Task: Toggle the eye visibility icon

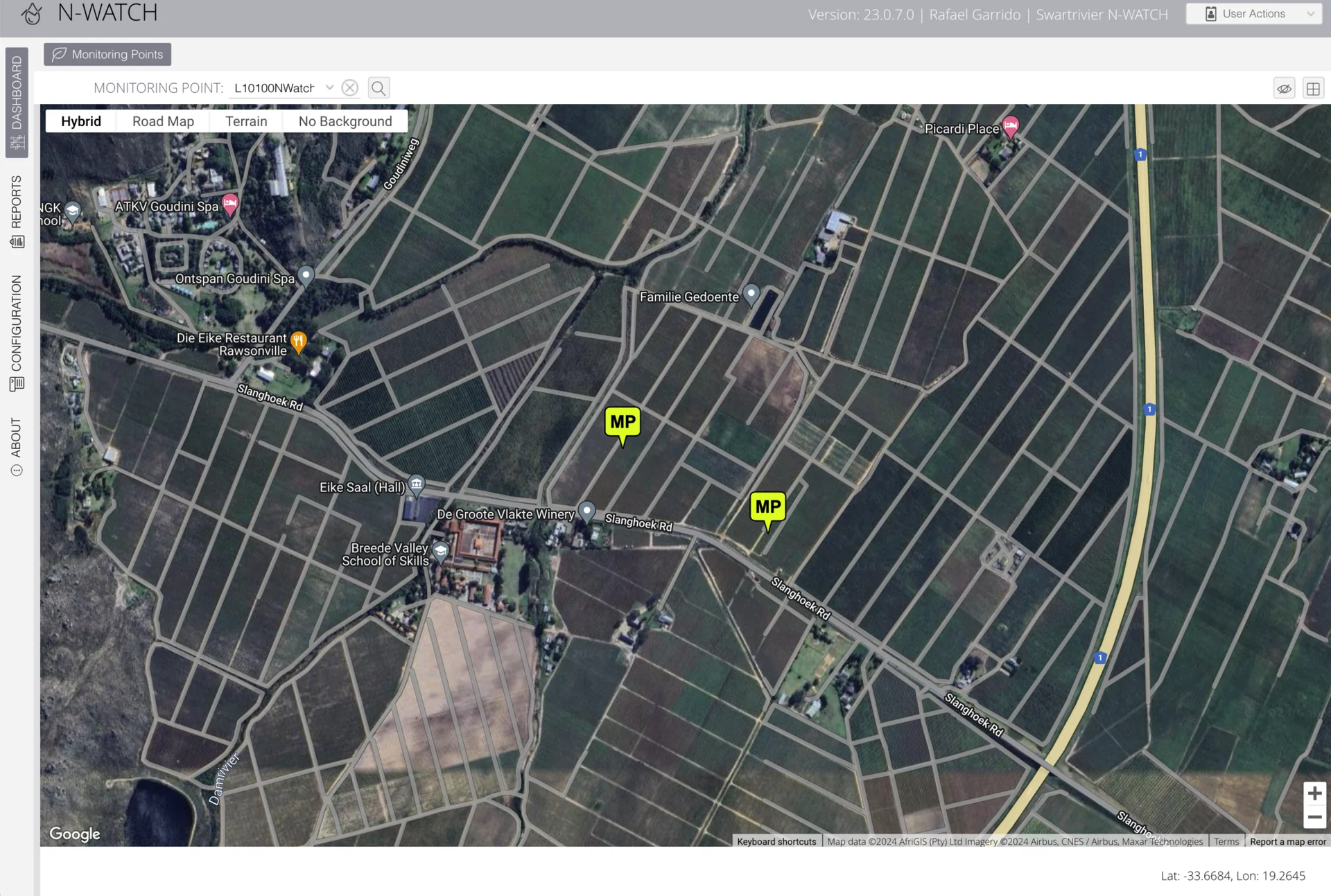Action: pos(1285,89)
